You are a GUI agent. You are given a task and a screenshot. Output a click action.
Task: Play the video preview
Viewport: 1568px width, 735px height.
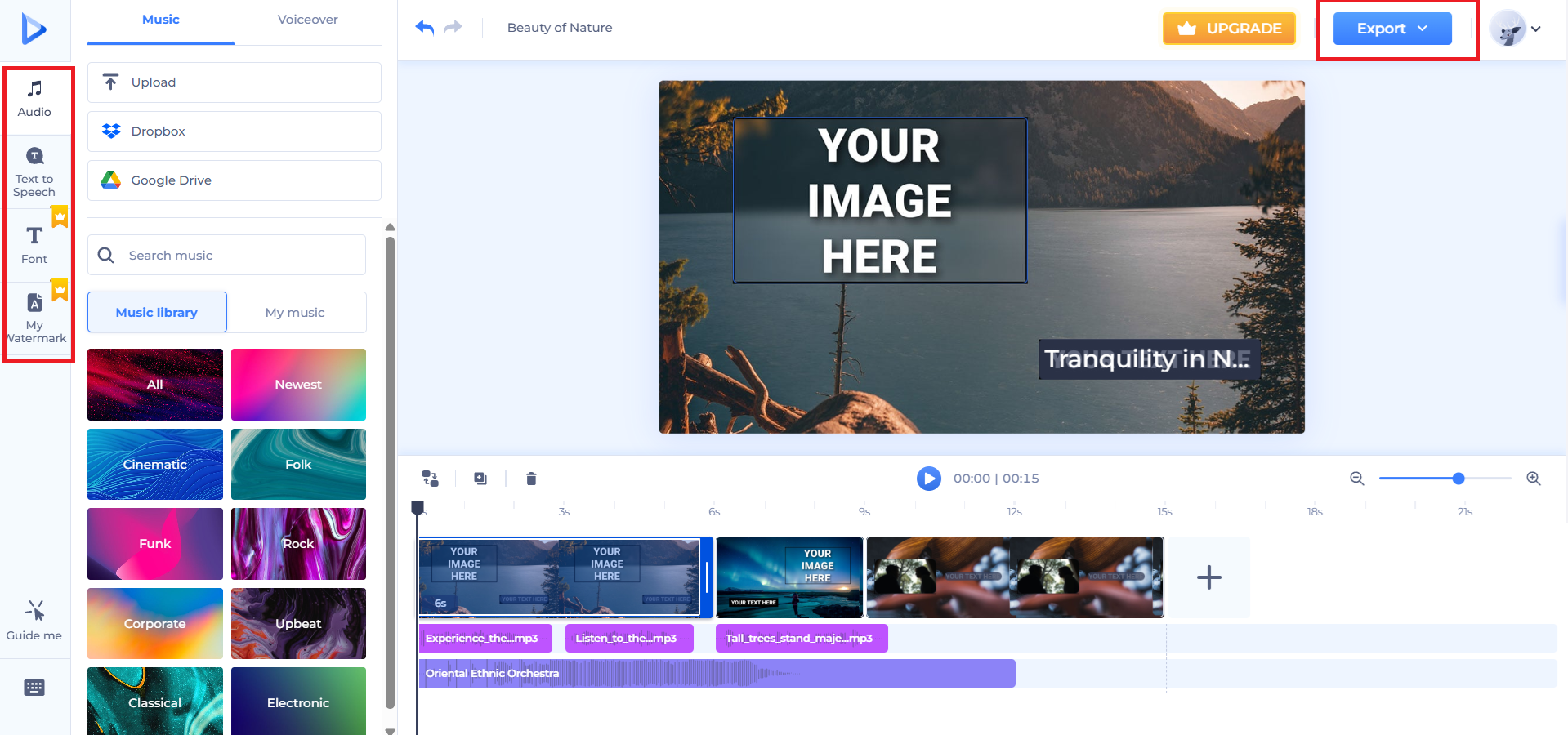click(x=929, y=479)
